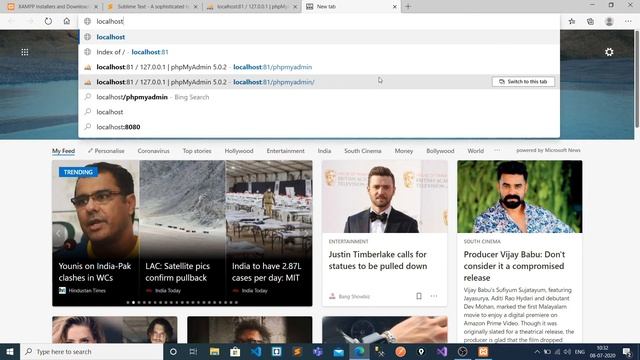Open the Entertainment feed category
The image size is (640, 360).
click(x=285, y=151)
